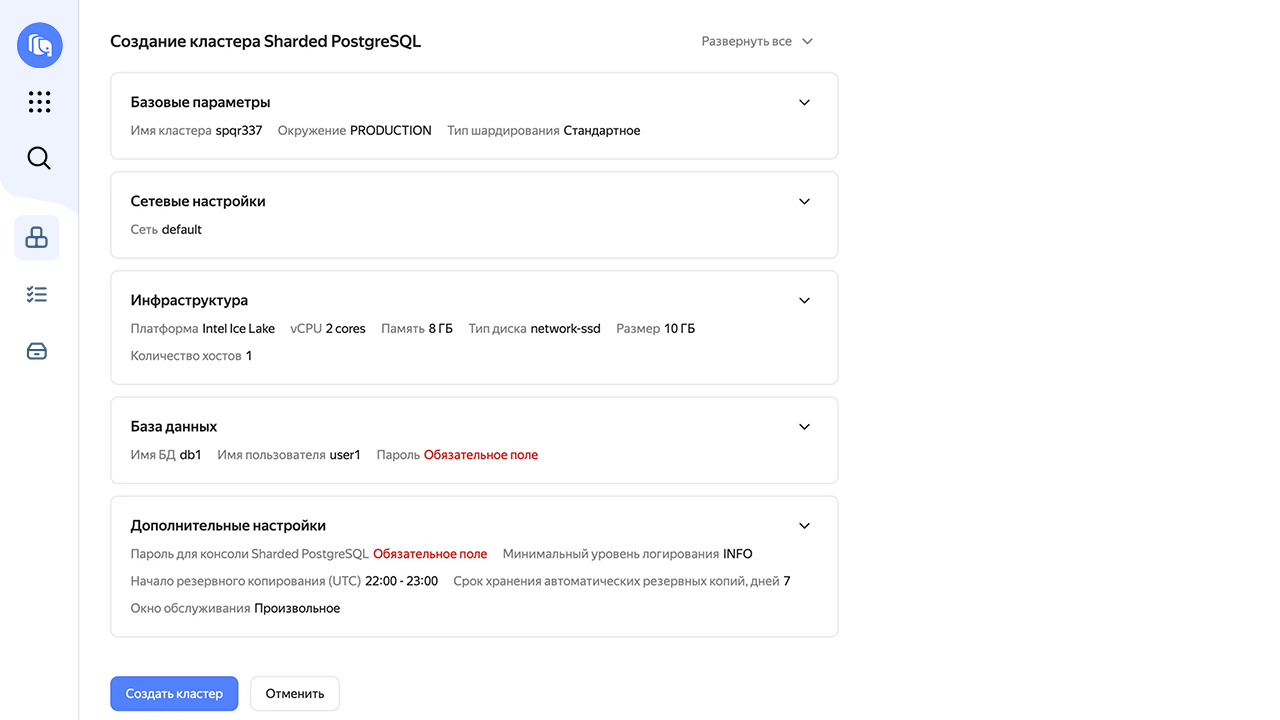This screenshot has width=1280, height=720.
Task: Open the operations checklist icon in sidebar
Action: click(x=36, y=293)
